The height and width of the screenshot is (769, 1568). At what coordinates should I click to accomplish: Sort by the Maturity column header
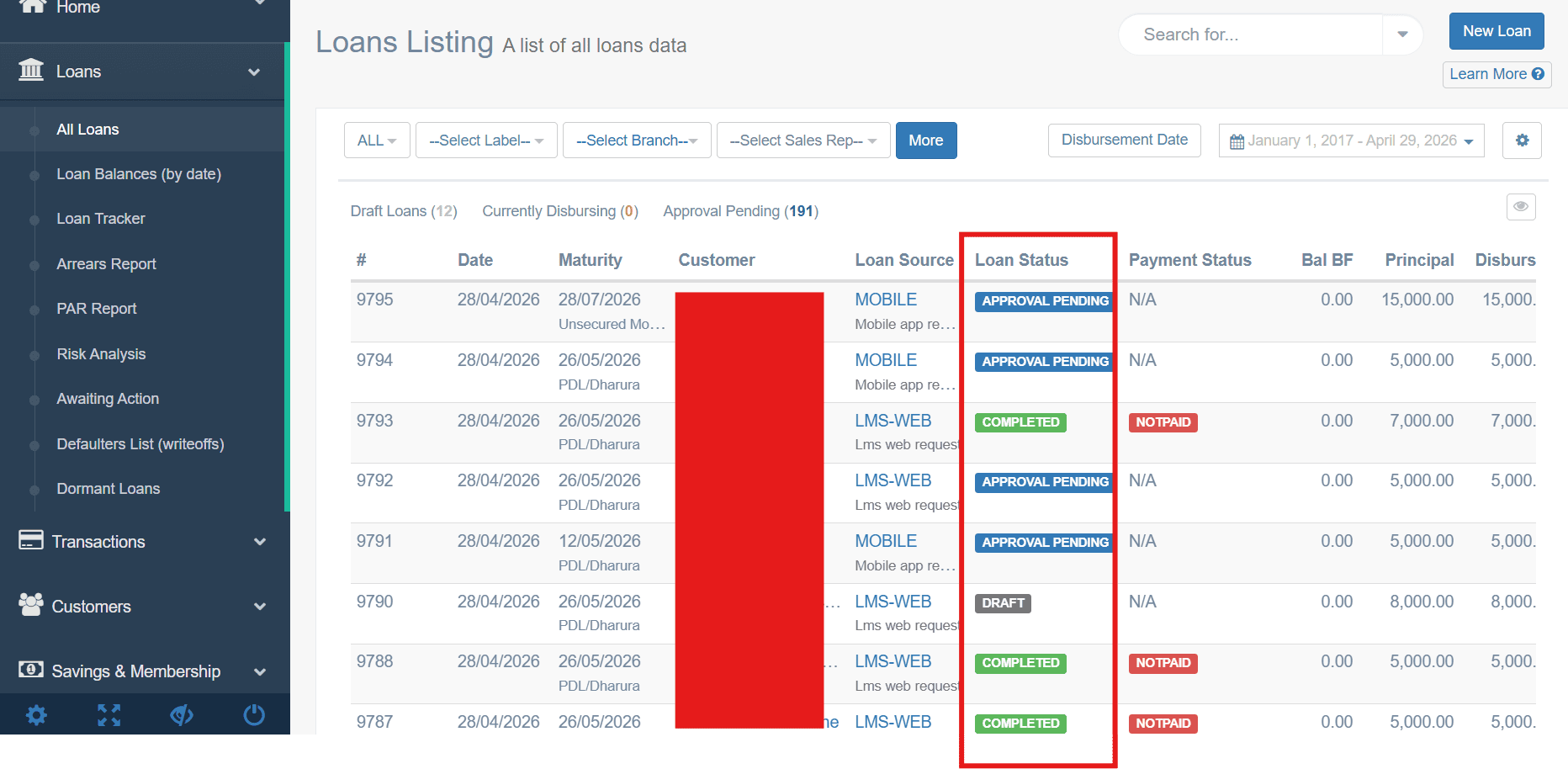[x=591, y=260]
